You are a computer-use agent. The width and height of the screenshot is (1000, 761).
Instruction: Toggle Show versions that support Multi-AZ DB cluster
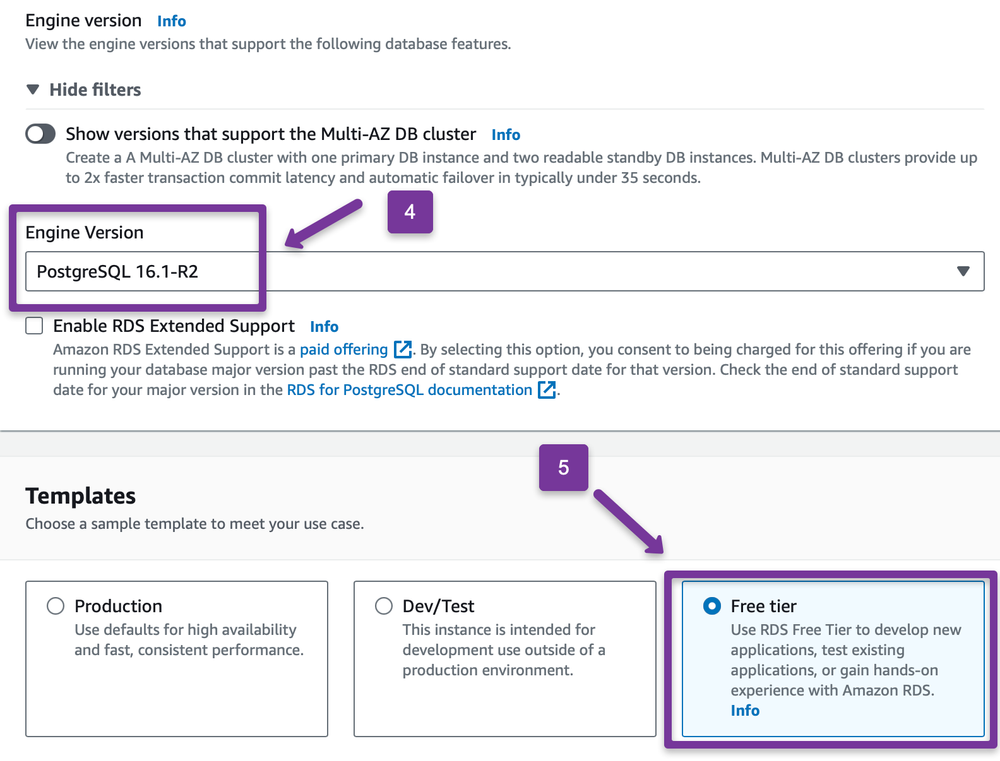[x=38, y=133]
